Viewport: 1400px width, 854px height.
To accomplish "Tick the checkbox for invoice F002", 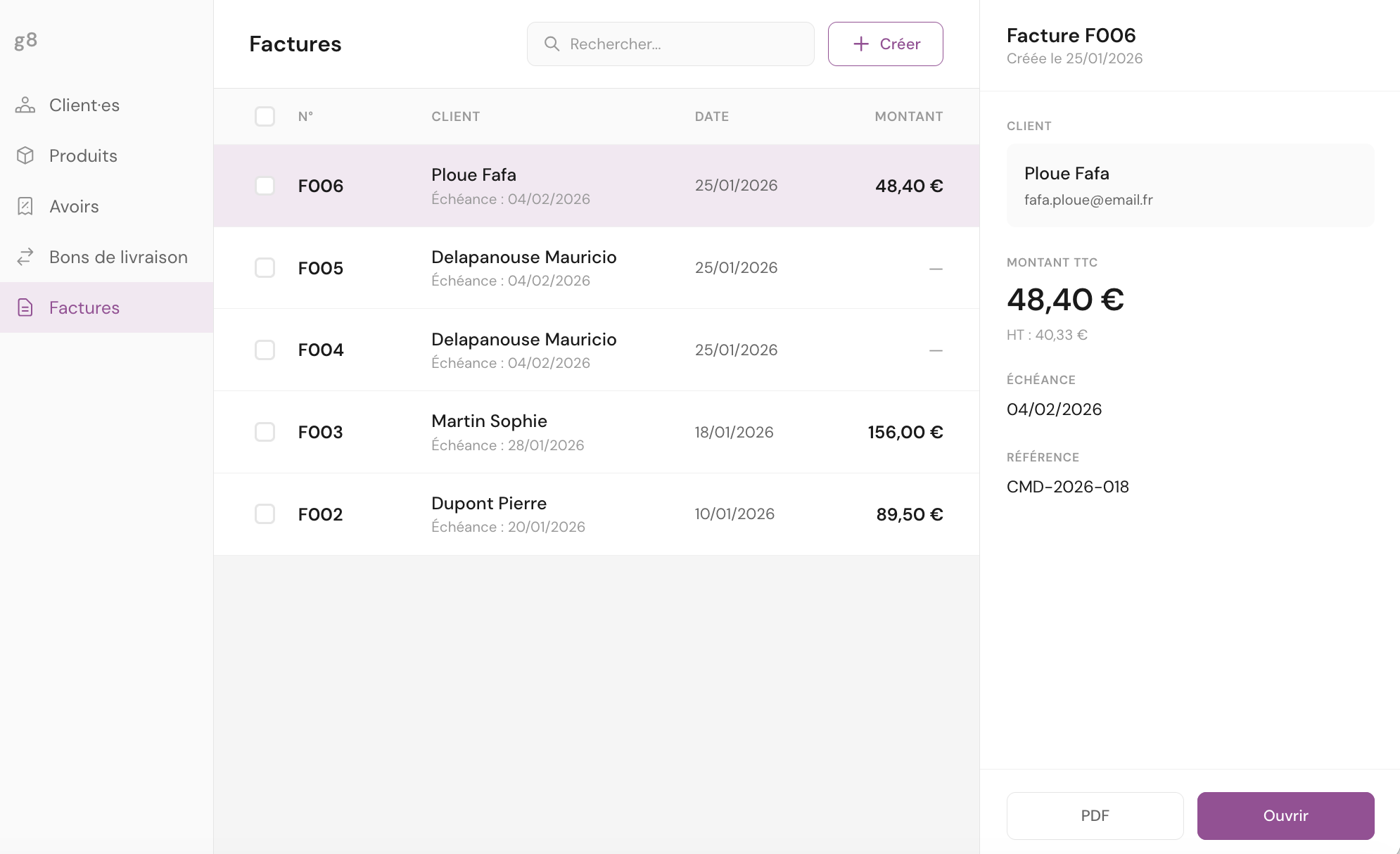I will coord(265,514).
